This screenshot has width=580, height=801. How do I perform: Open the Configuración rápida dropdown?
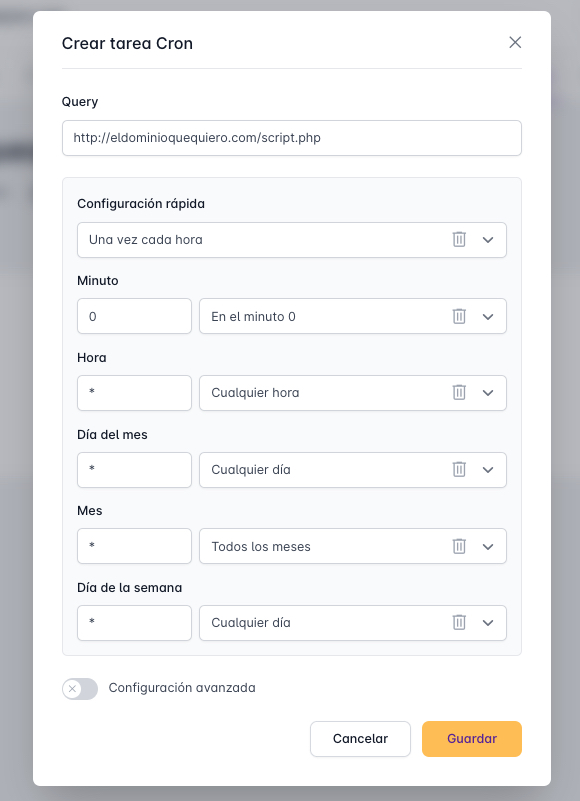(488, 240)
